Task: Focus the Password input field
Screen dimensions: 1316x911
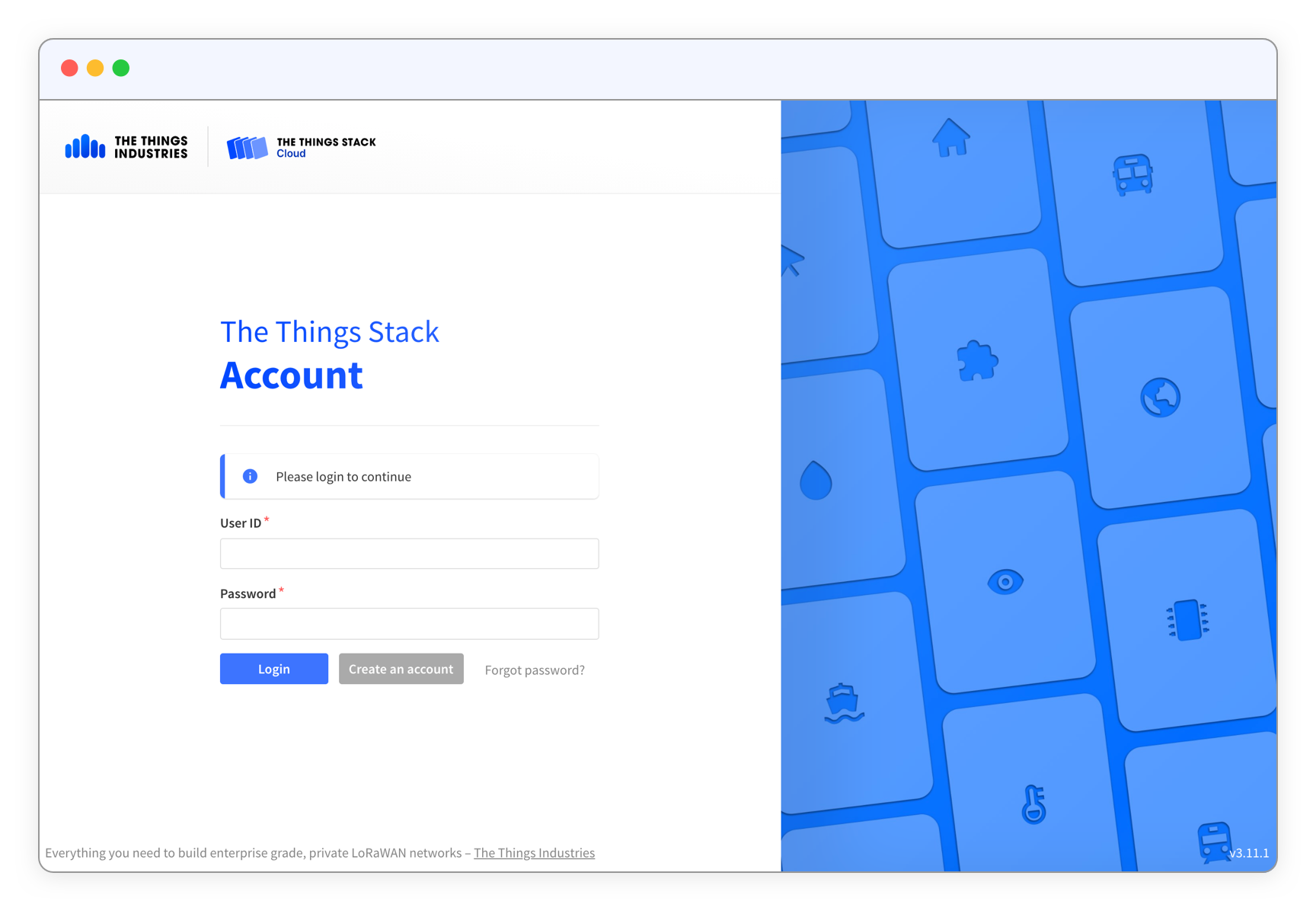Action: [x=409, y=624]
